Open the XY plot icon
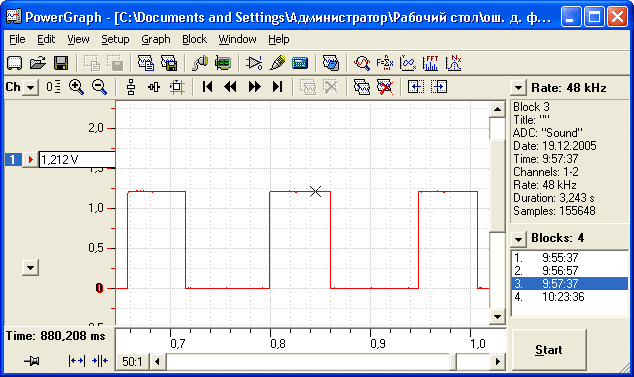Viewport: 634px width, 377px height. pyautogui.click(x=408, y=63)
